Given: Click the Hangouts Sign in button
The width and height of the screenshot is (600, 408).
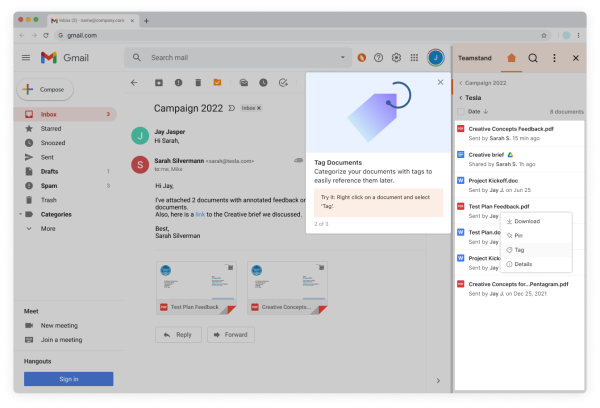Looking at the screenshot, I should 68,379.
